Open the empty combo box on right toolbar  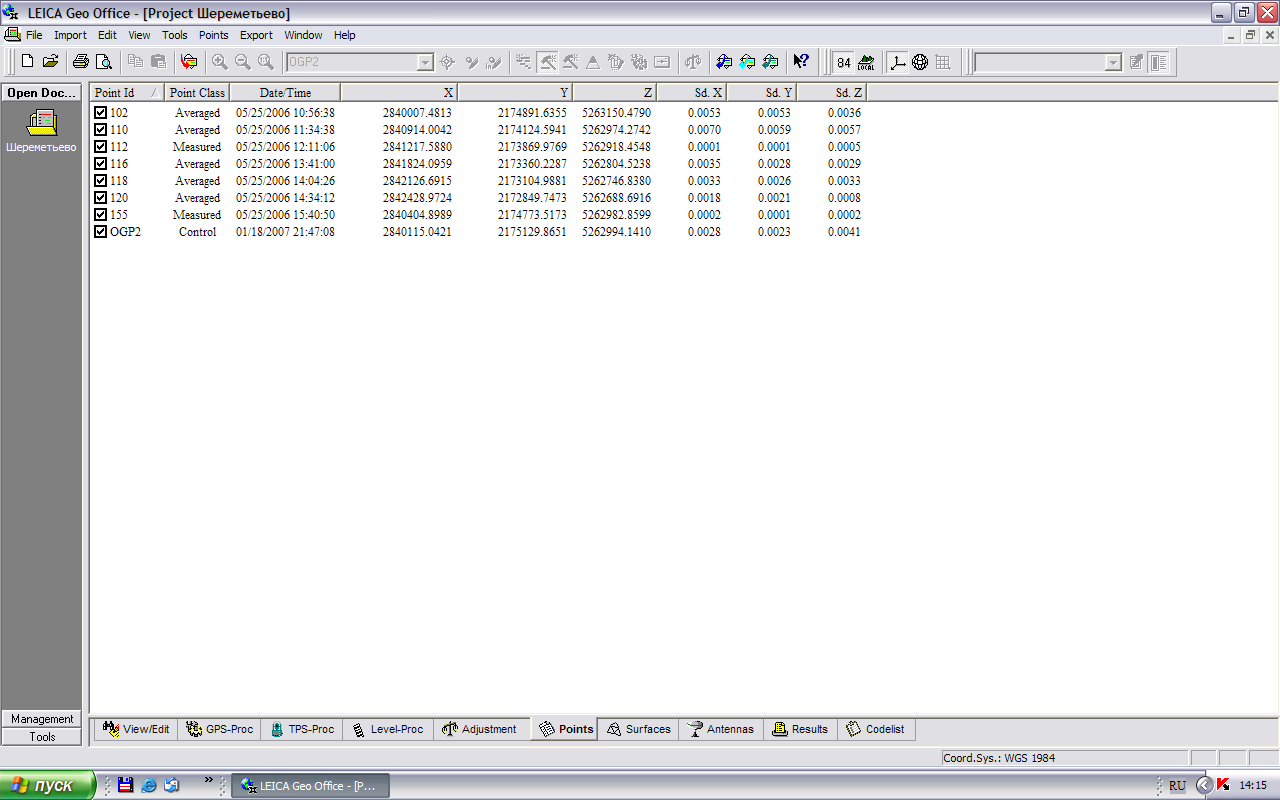[1113, 62]
